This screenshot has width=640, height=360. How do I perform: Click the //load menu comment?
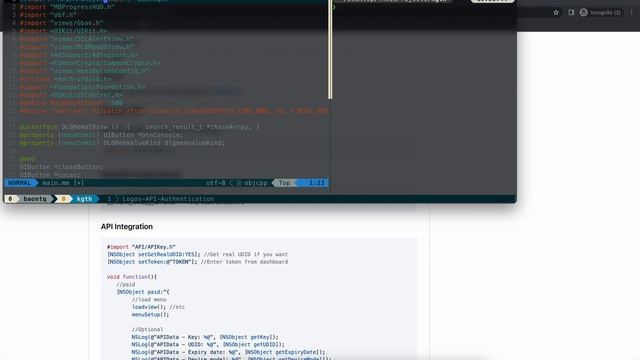coord(149,300)
